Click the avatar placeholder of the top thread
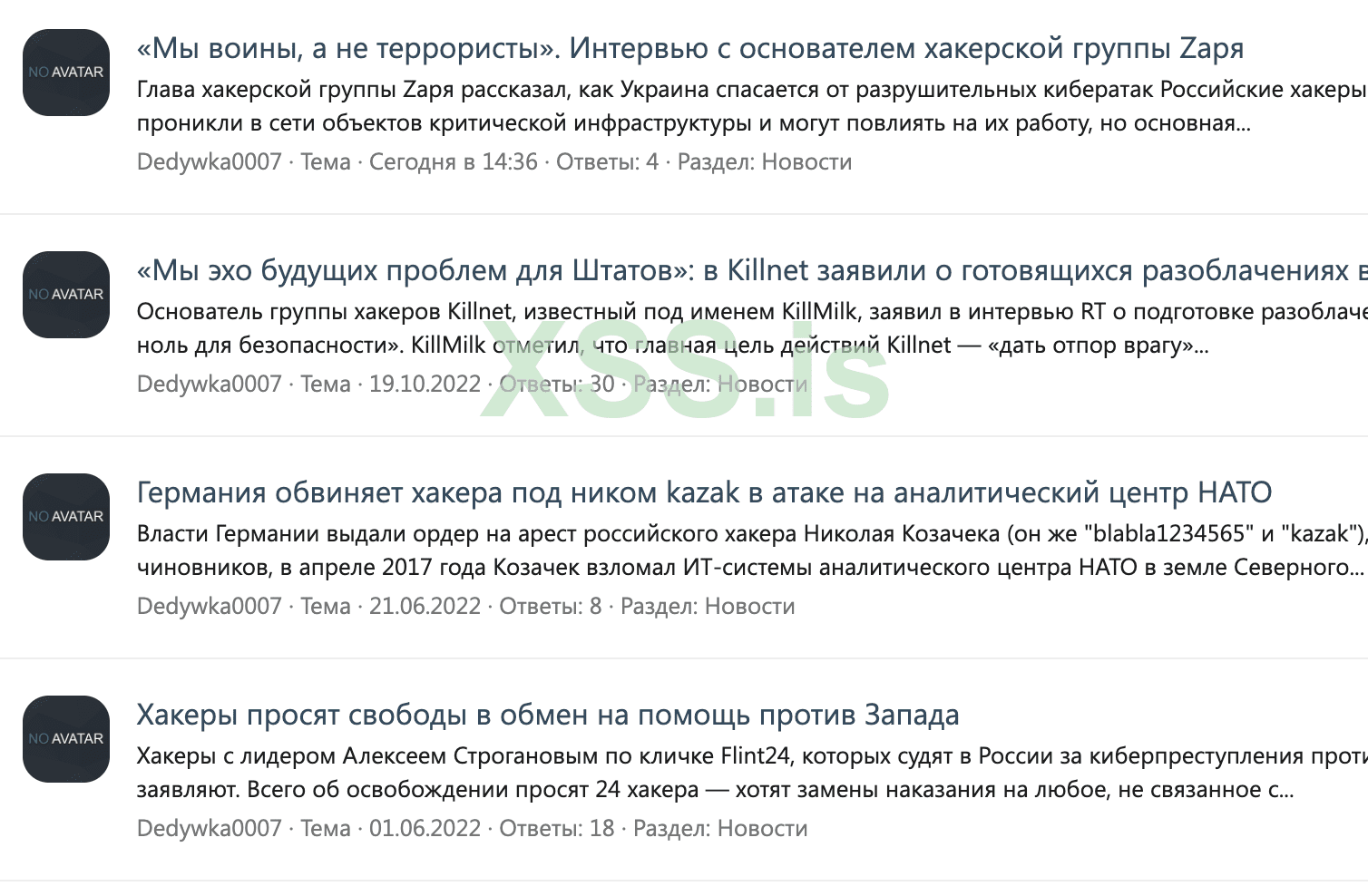This screenshot has height=896, width=1368. click(65, 73)
